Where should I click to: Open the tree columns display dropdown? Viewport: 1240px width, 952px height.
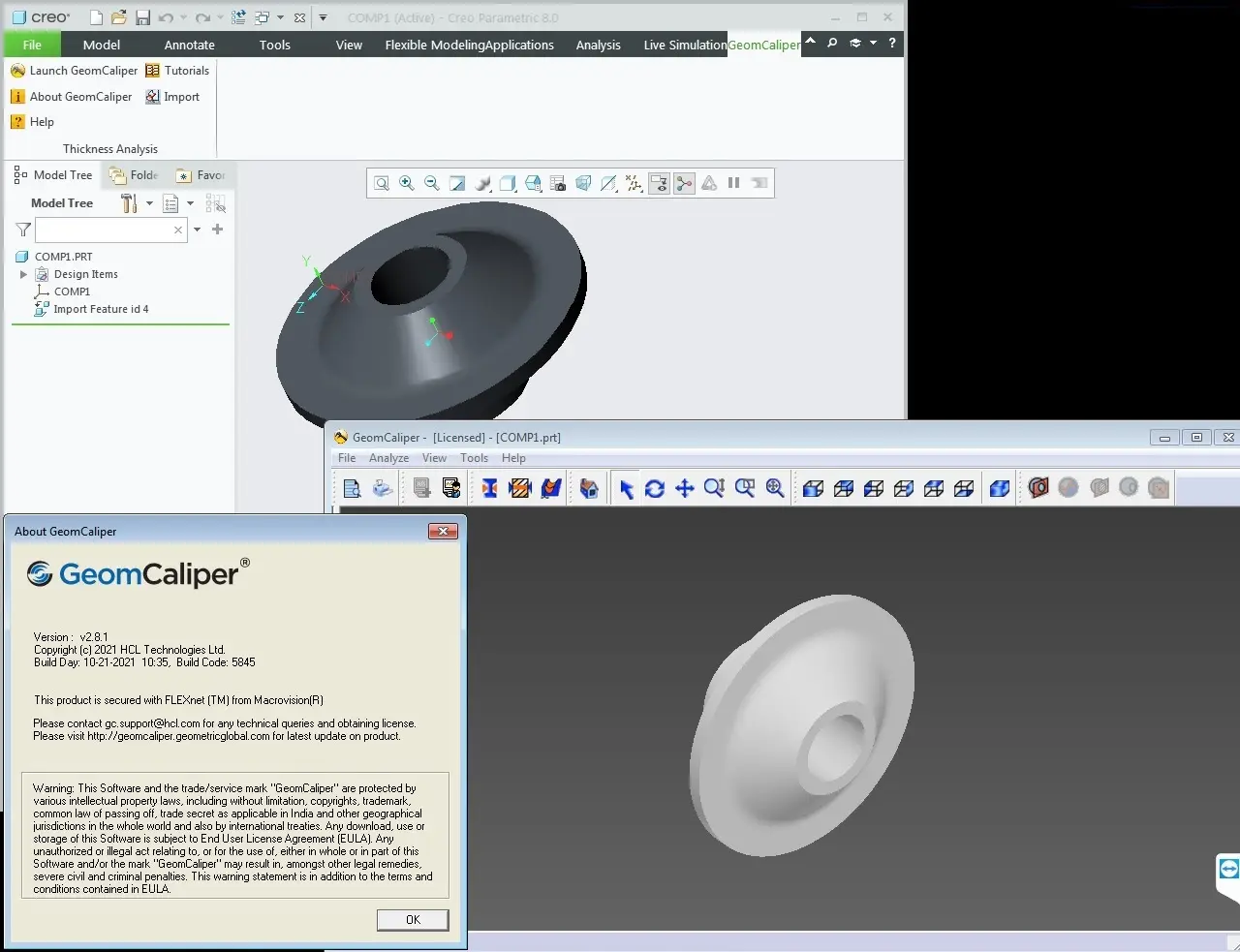(x=178, y=203)
